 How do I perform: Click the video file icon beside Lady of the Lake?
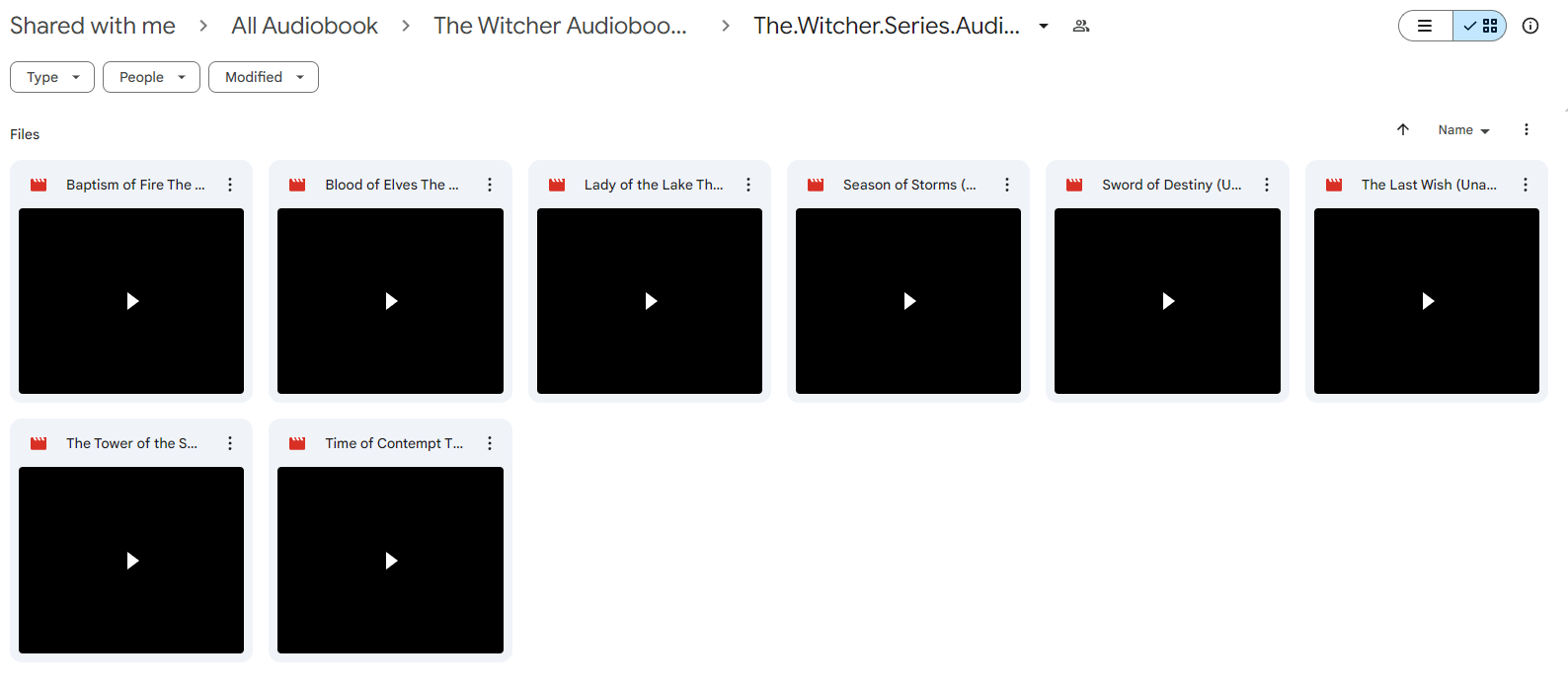(x=557, y=185)
